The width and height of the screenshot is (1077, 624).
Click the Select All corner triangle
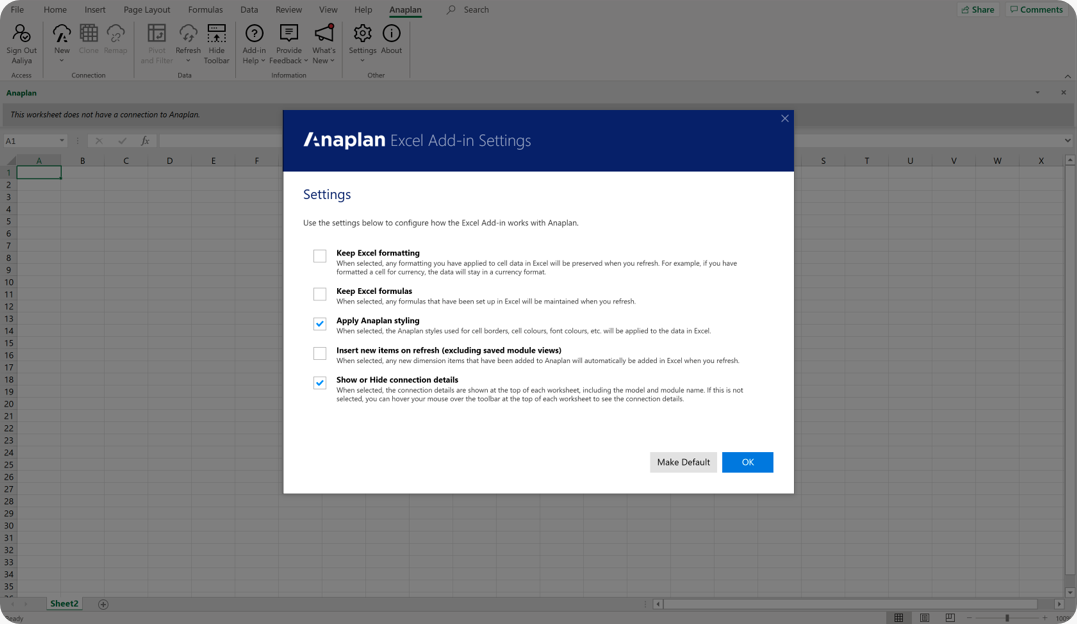click(10, 161)
